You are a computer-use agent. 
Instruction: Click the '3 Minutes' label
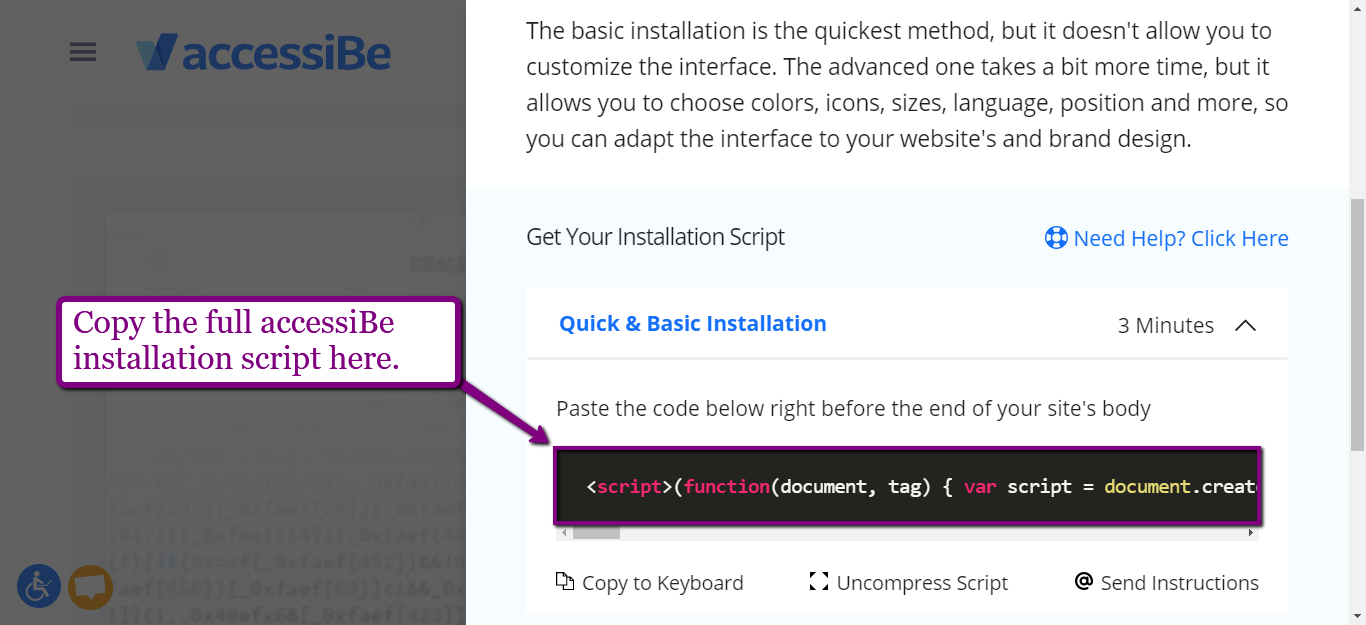(x=1166, y=325)
